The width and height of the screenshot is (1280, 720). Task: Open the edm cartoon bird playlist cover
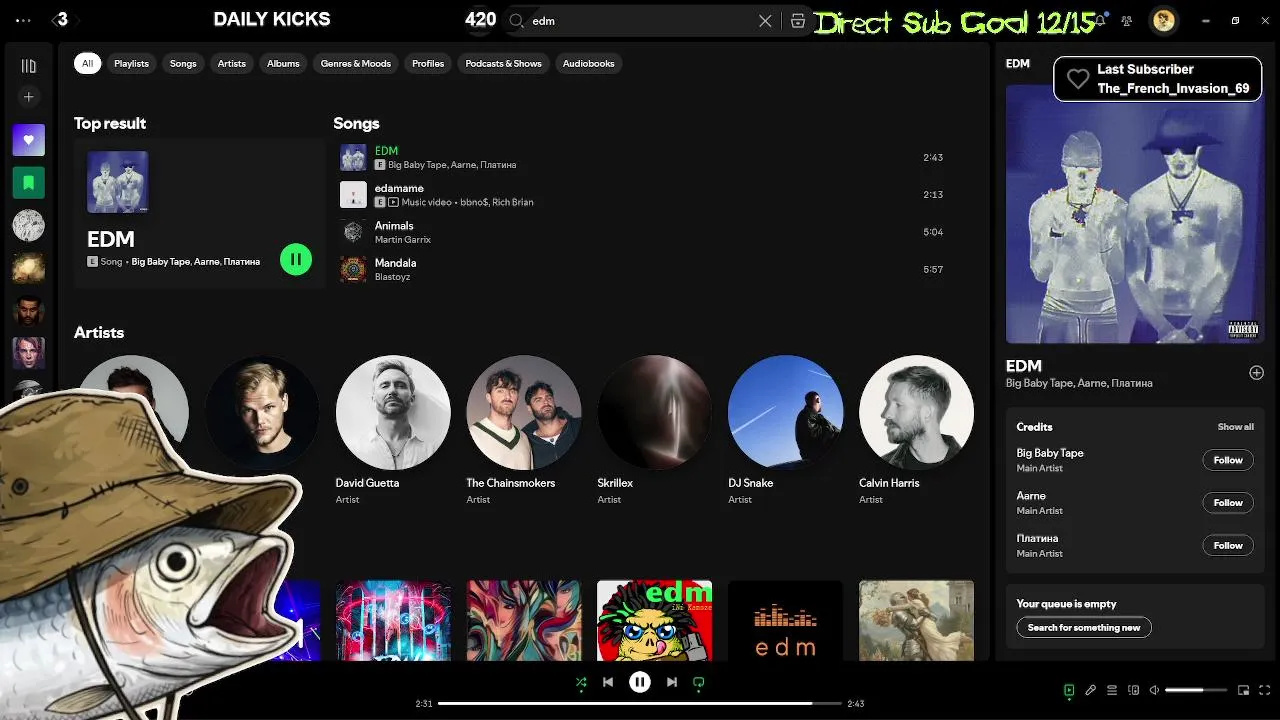[655, 620]
